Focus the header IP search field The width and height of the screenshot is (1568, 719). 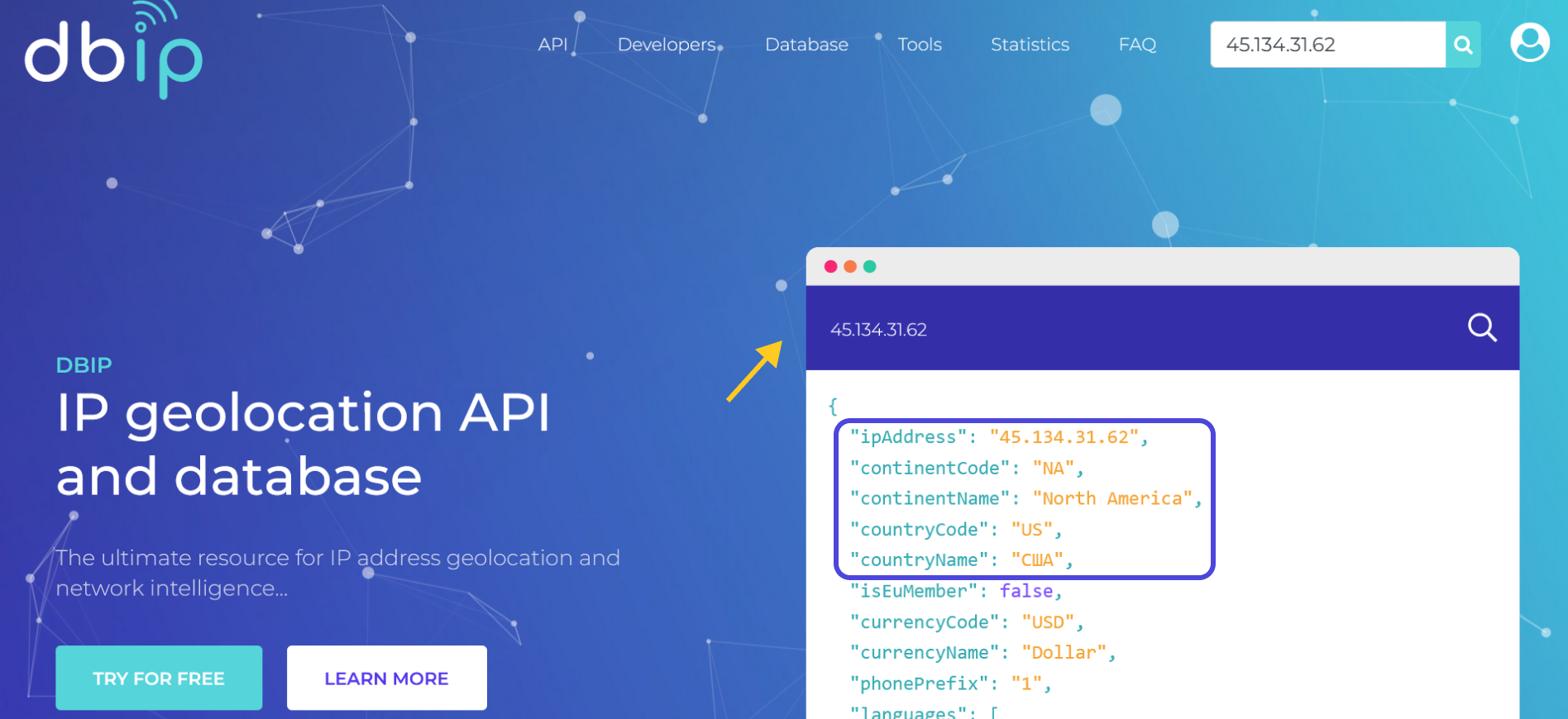point(1327,45)
